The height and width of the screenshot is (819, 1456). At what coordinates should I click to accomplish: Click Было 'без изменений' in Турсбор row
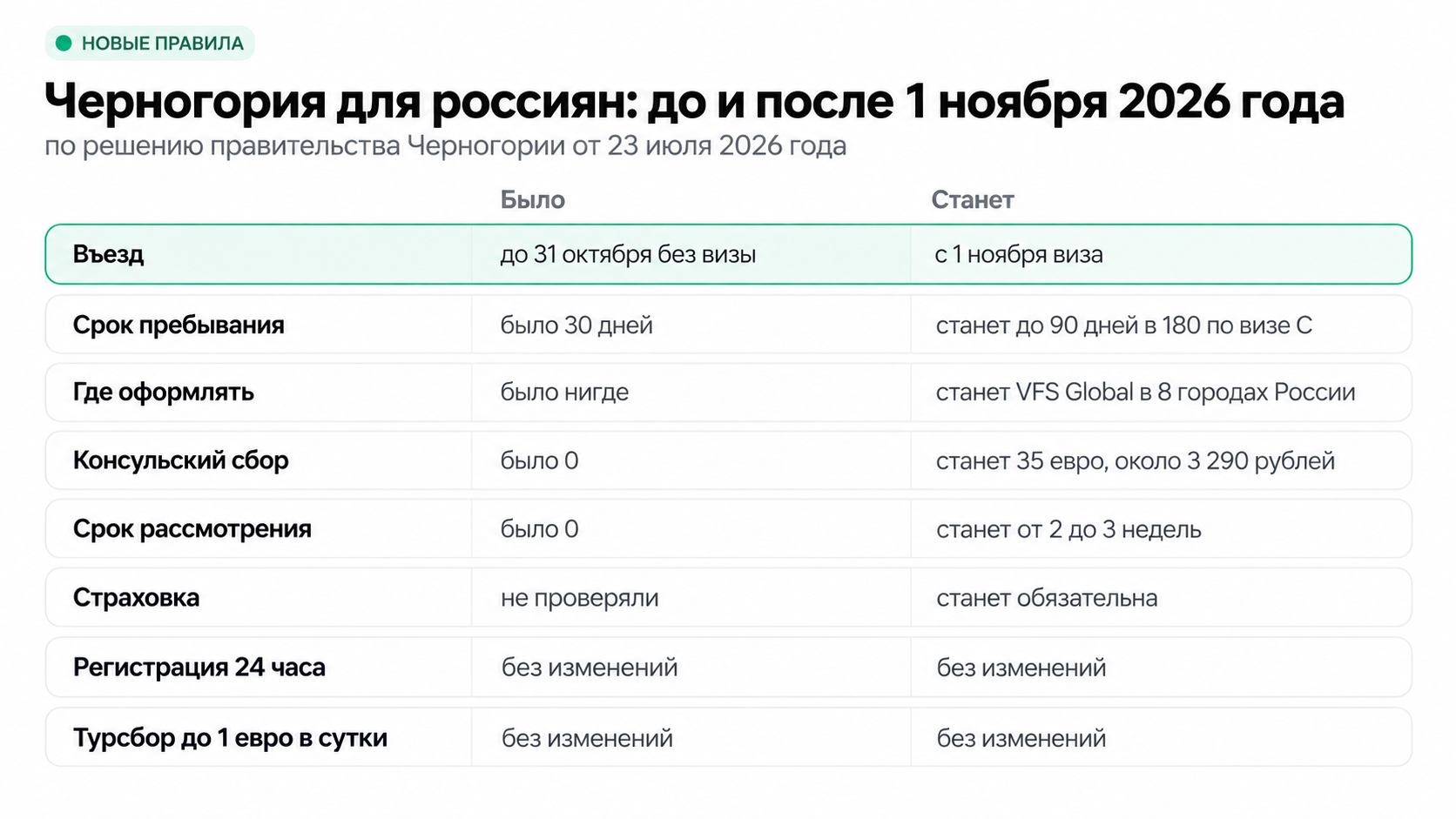pos(587,738)
